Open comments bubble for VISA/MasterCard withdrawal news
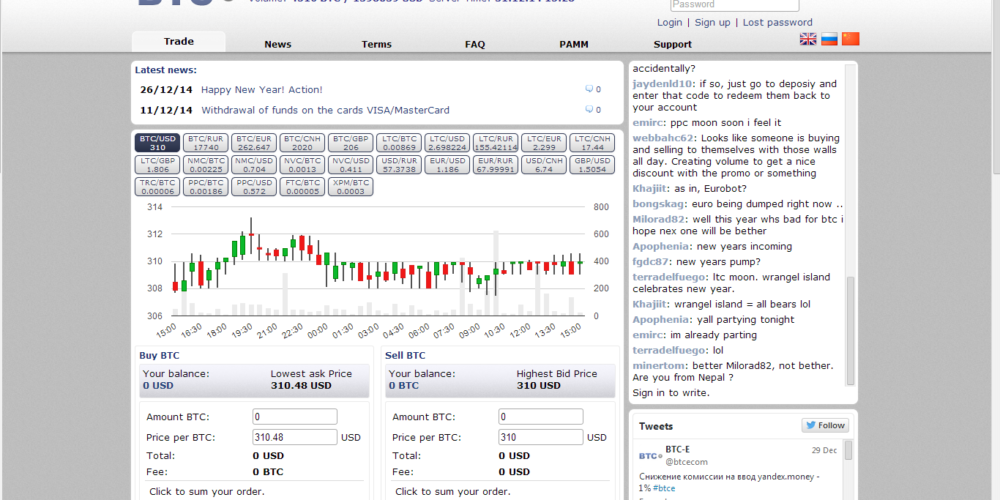This screenshot has width=1000, height=500. [x=592, y=111]
